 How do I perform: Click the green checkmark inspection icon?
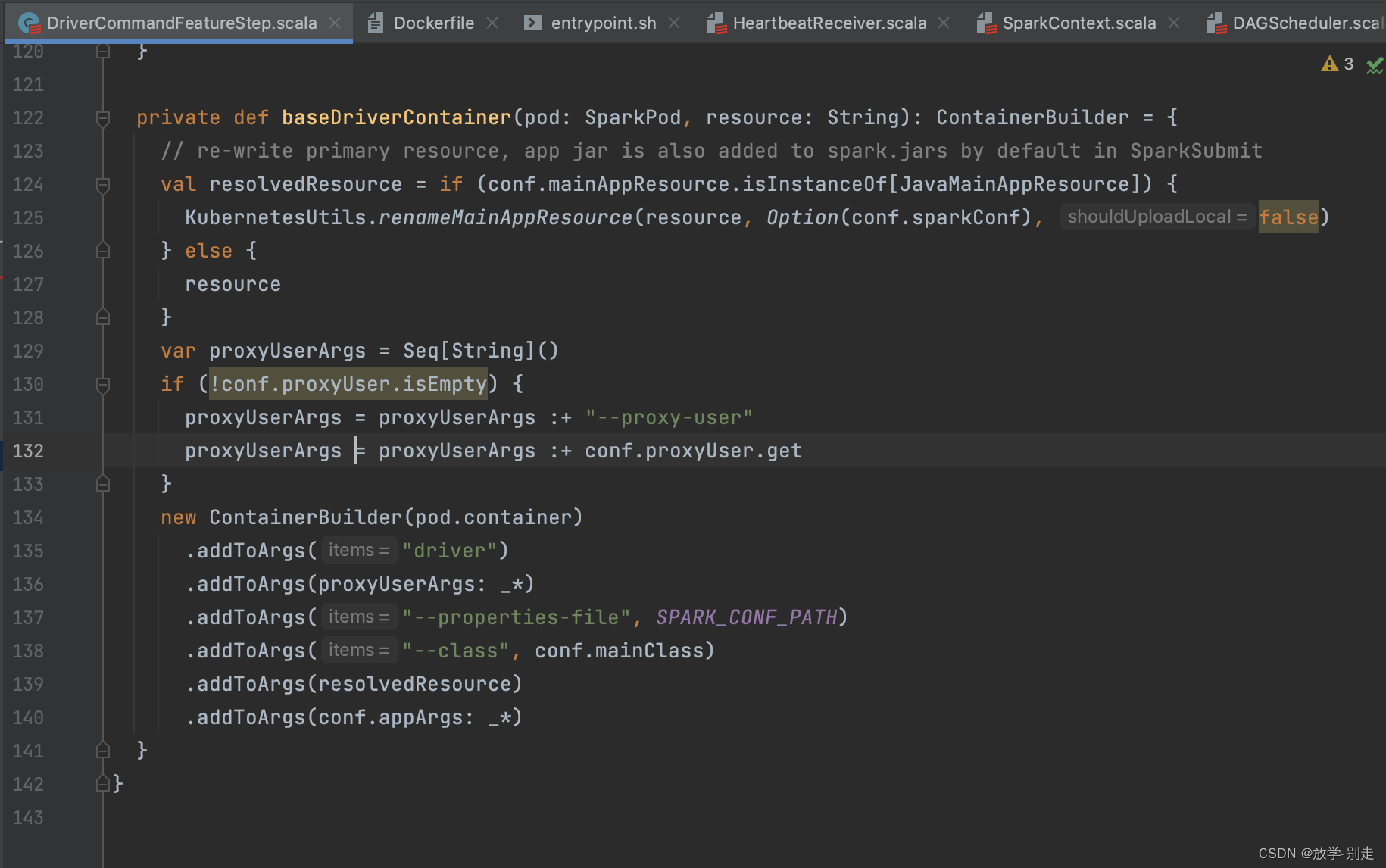pos(1375,66)
